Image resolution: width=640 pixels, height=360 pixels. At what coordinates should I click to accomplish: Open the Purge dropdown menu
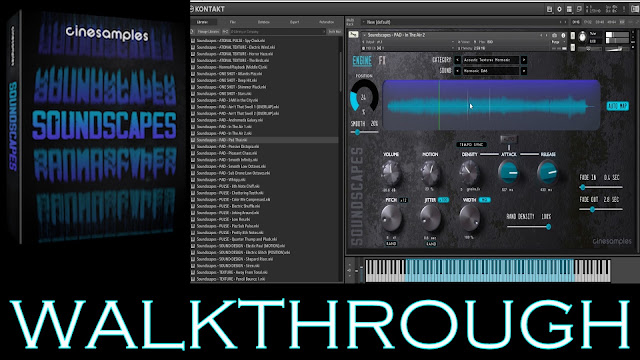[557, 42]
